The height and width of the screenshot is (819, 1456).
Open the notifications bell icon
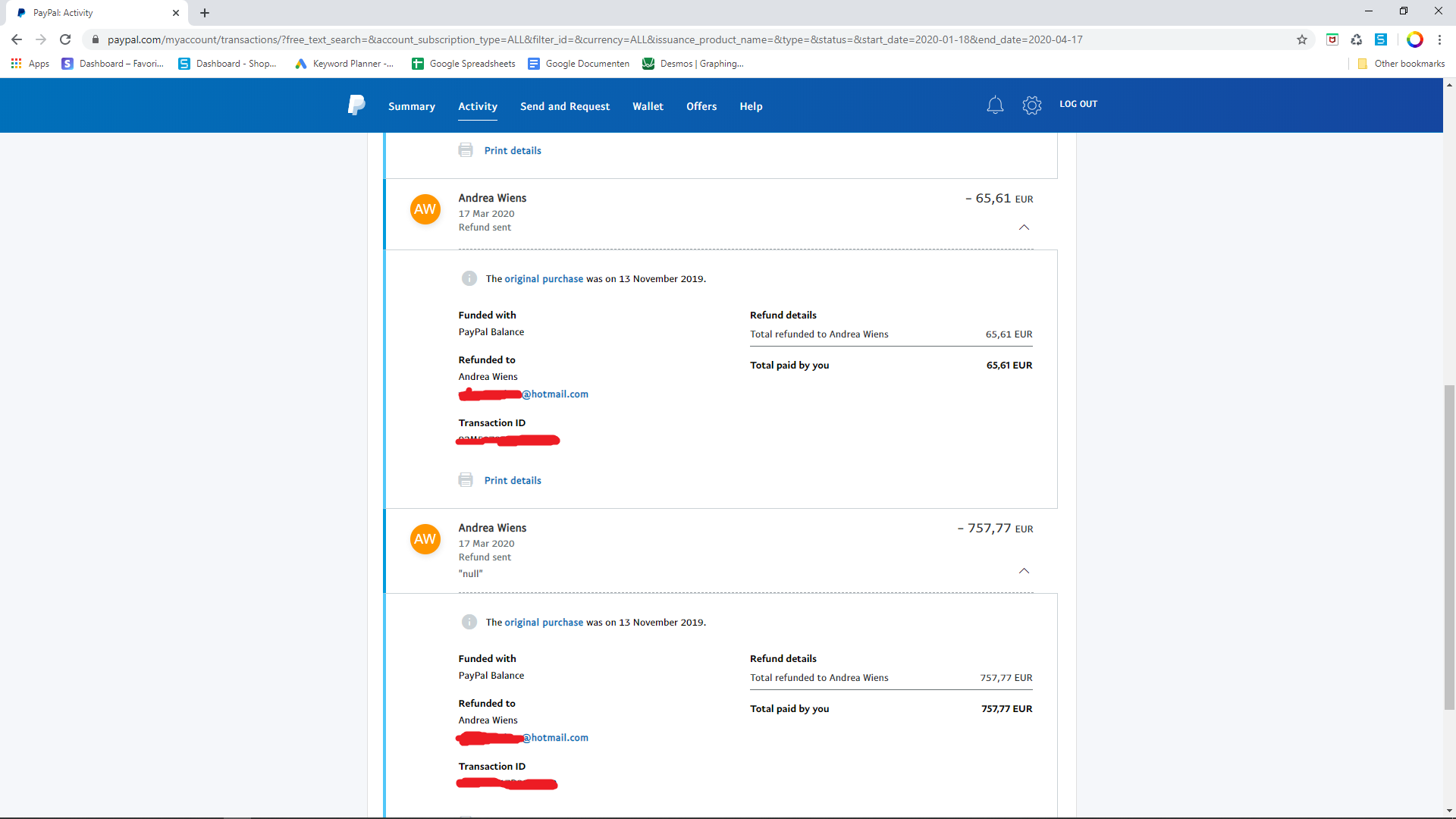coord(995,105)
